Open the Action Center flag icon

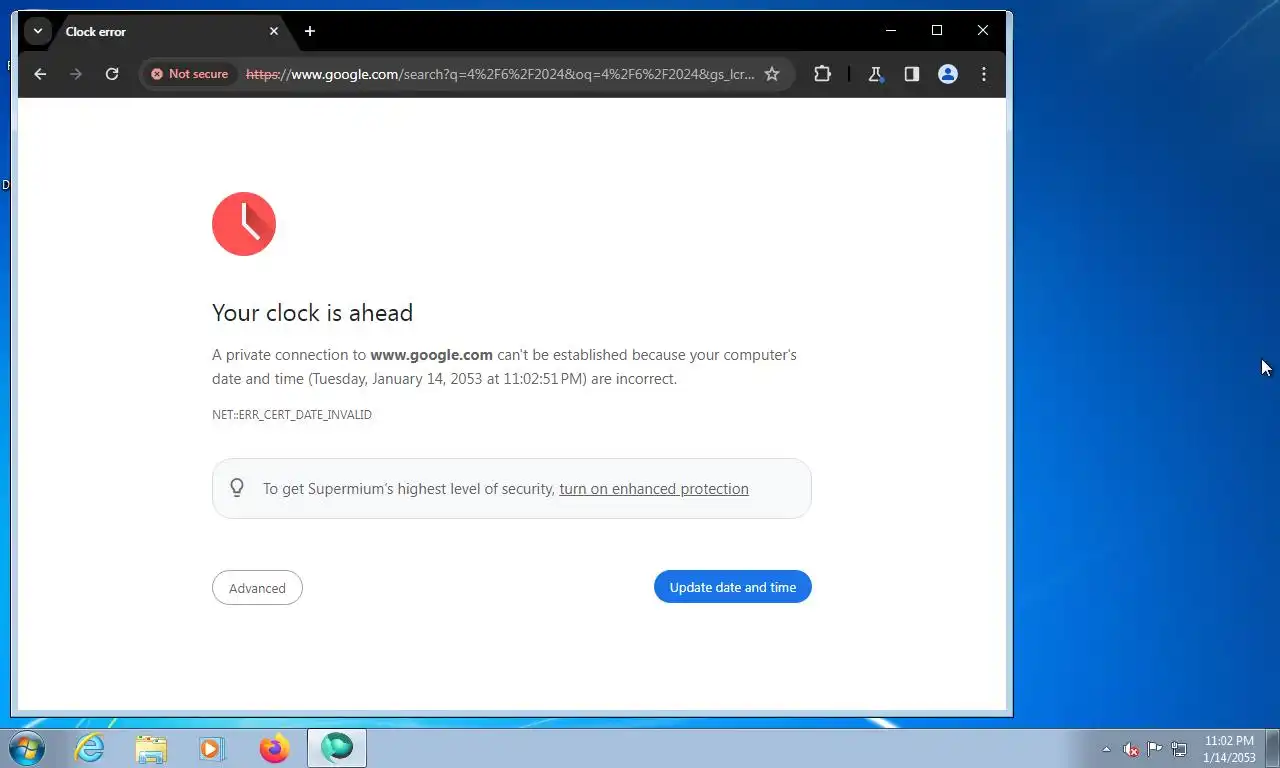pos(1155,748)
